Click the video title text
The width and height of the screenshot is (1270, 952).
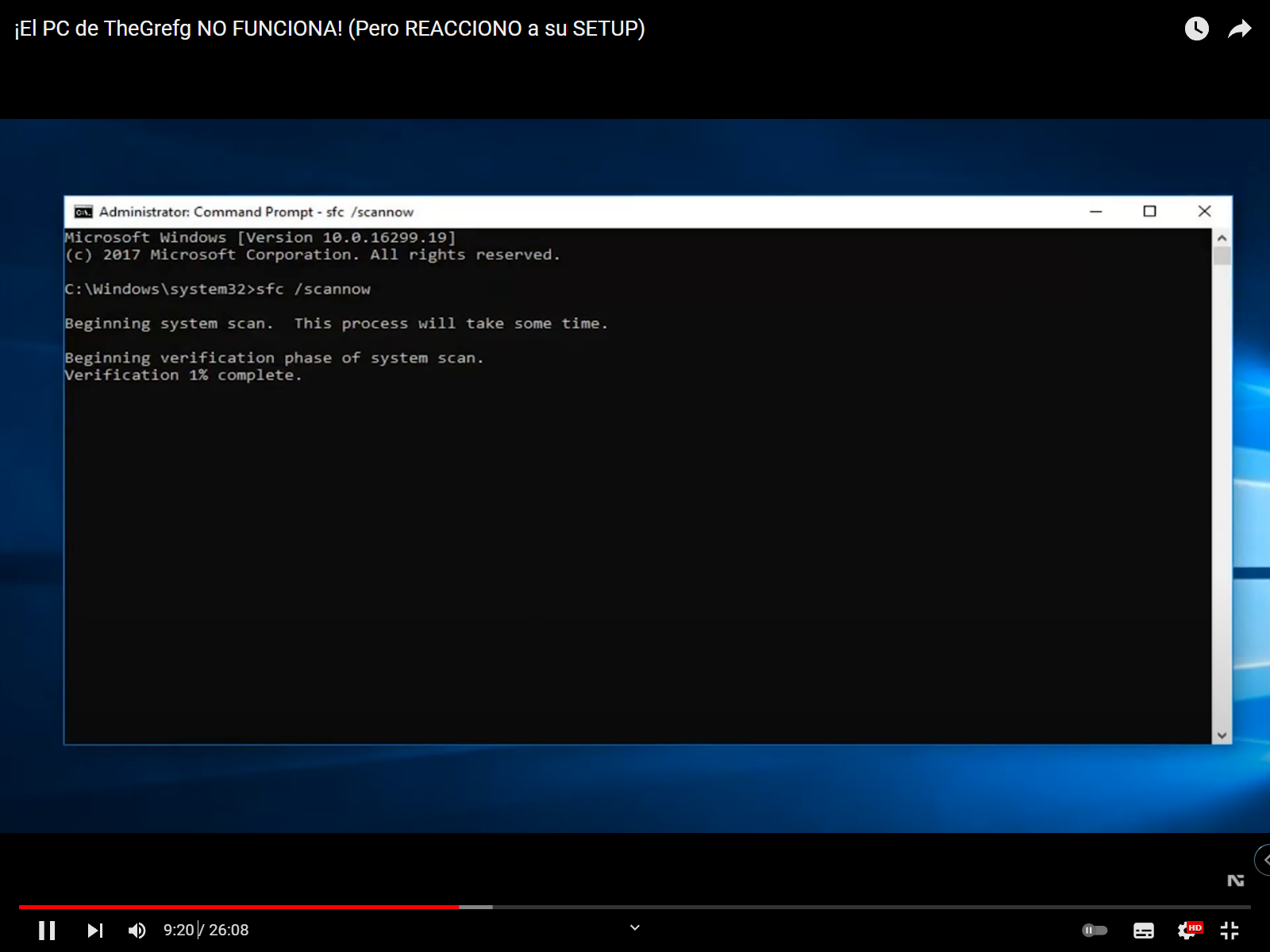[329, 29]
